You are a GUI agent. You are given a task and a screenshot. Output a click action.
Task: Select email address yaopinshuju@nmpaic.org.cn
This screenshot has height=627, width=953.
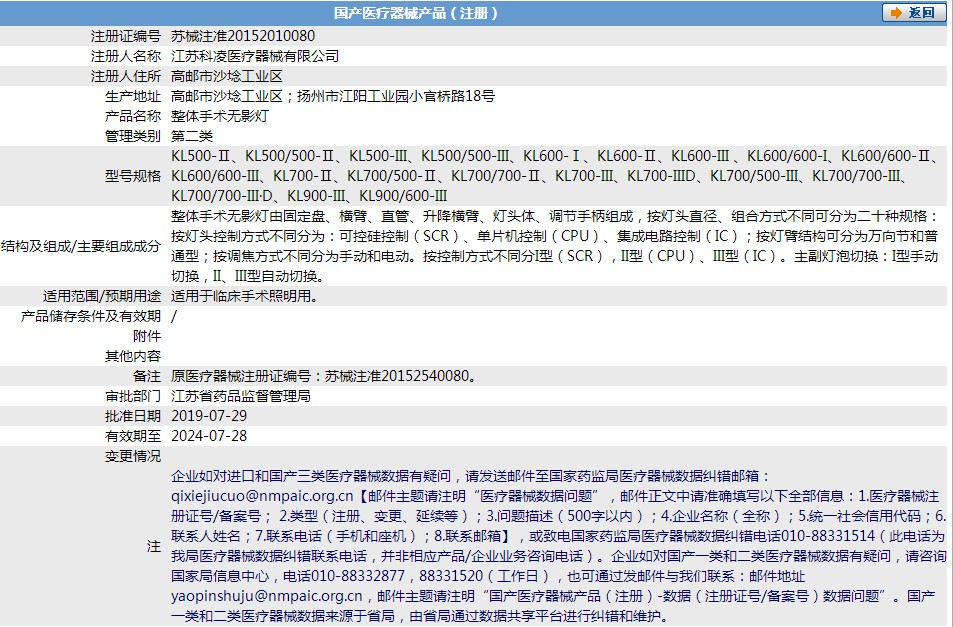point(267,596)
